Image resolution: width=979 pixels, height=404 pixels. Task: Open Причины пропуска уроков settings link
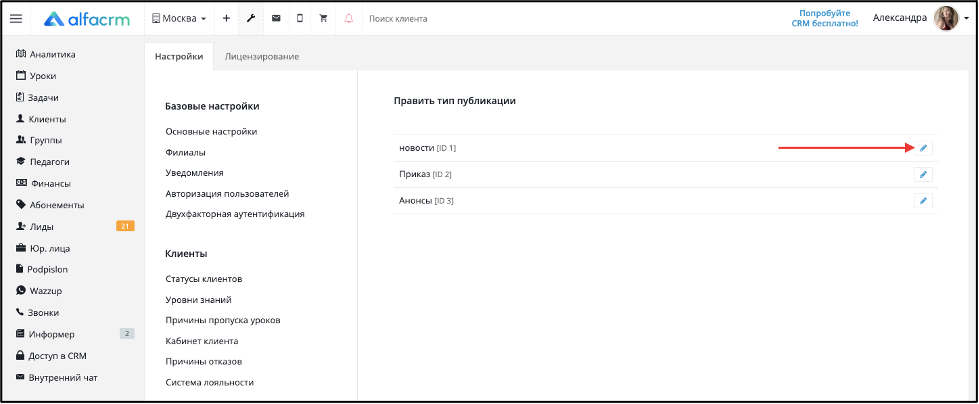click(x=223, y=320)
